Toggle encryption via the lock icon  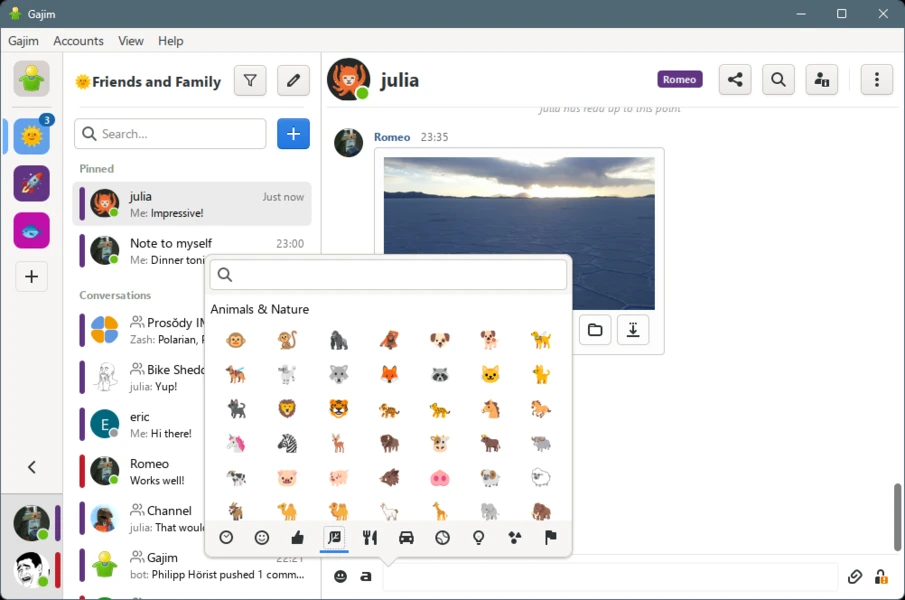point(881,577)
